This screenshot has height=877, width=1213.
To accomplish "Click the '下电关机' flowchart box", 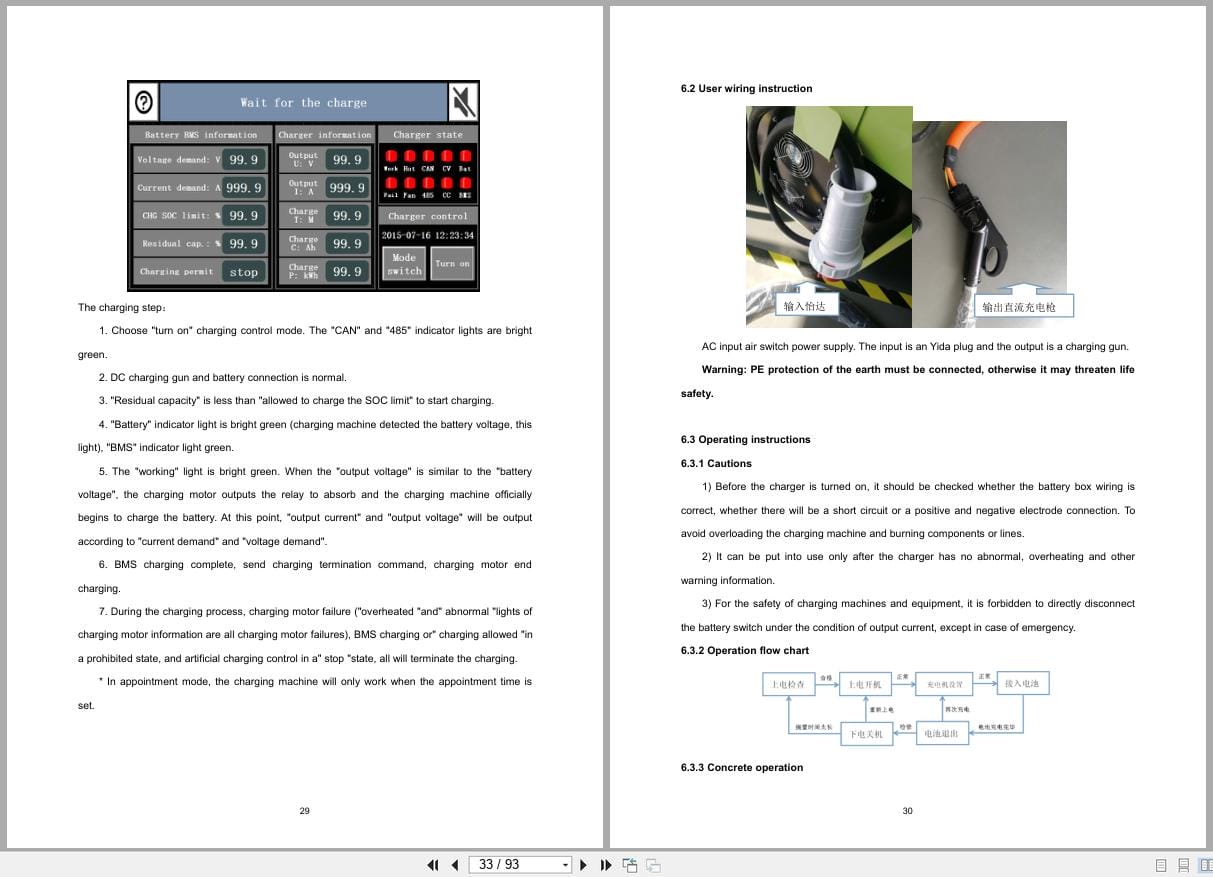I will (866, 734).
